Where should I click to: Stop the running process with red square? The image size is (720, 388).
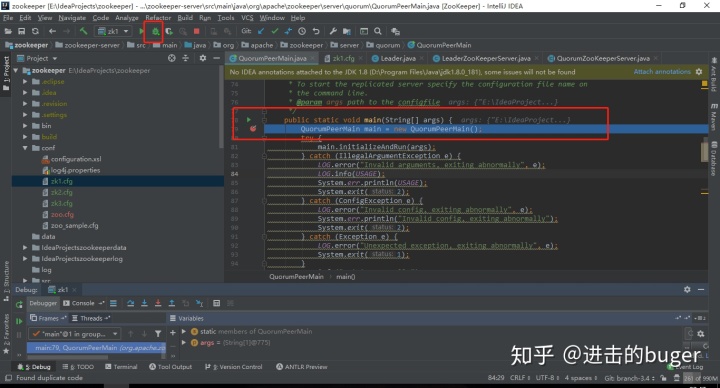197,31
